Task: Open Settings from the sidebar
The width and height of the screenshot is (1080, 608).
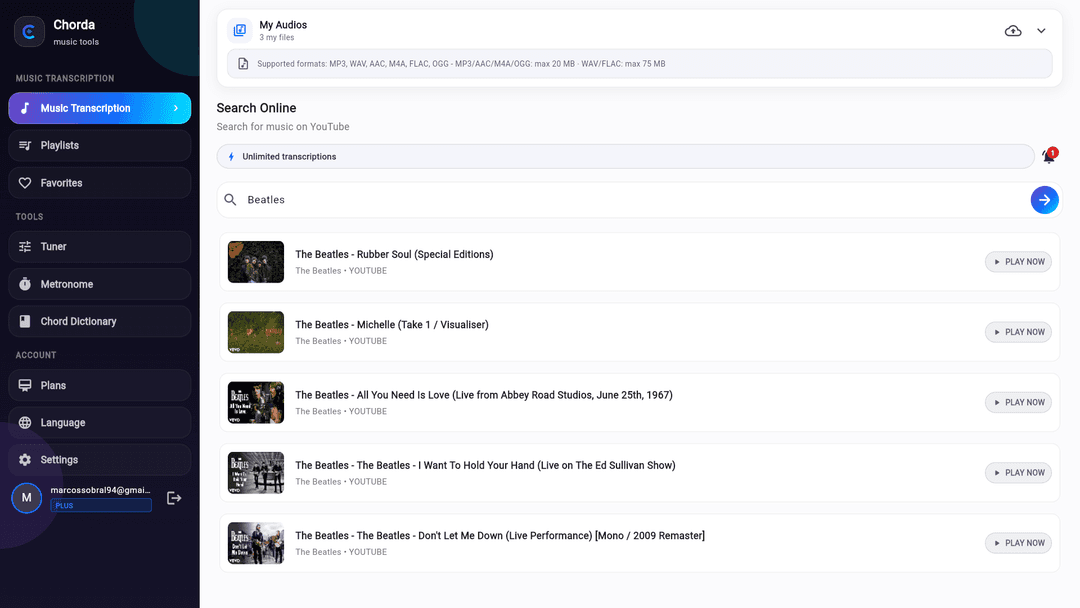Action: coord(99,460)
